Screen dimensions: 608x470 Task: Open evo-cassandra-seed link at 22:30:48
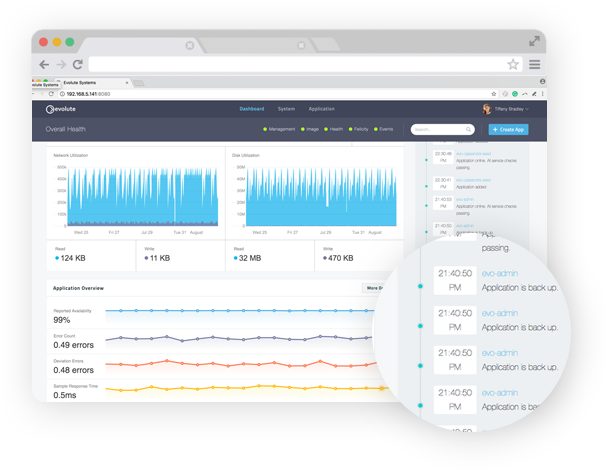(x=473, y=154)
